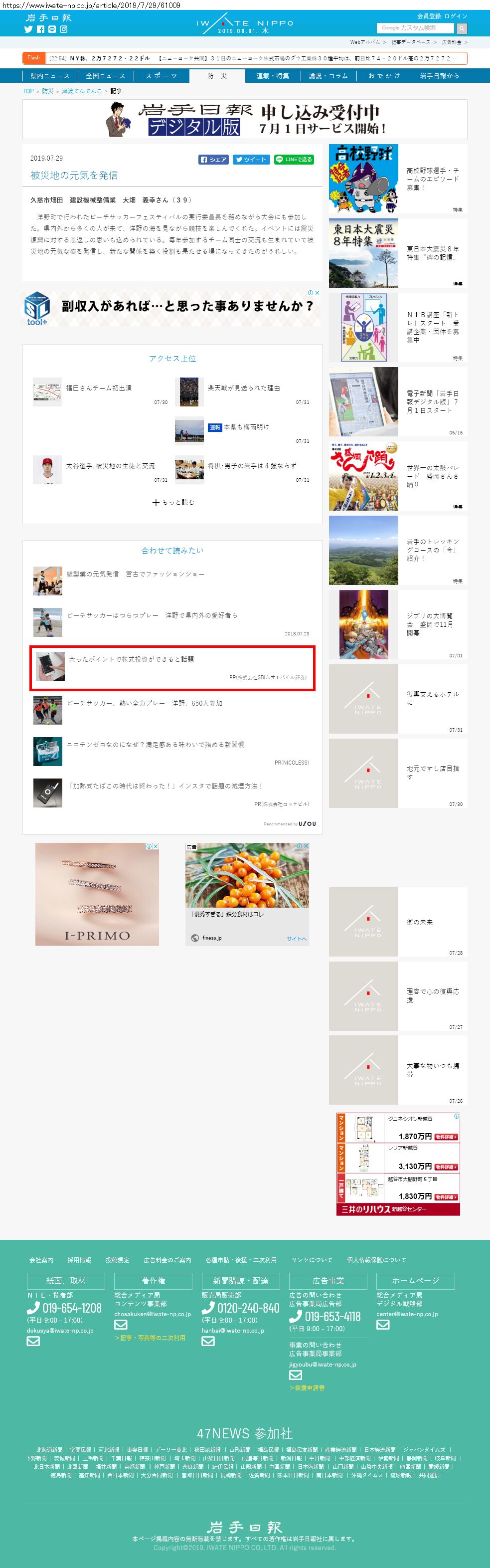Select the 連載・特集 menu tab

(x=273, y=76)
